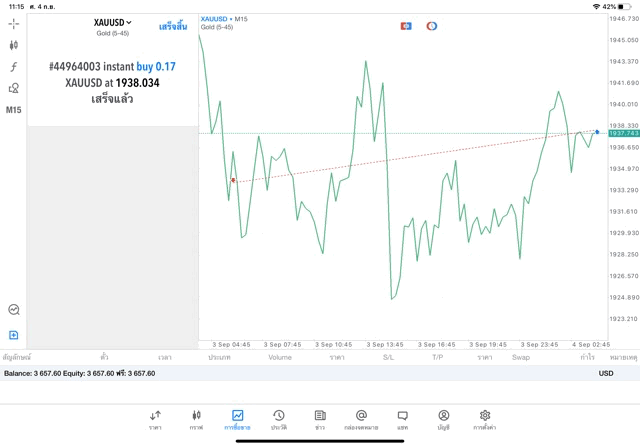The height and width of the screenshot is (447, 640).
Task: Click the current price label 1937.743
Action: click(623, 133)
